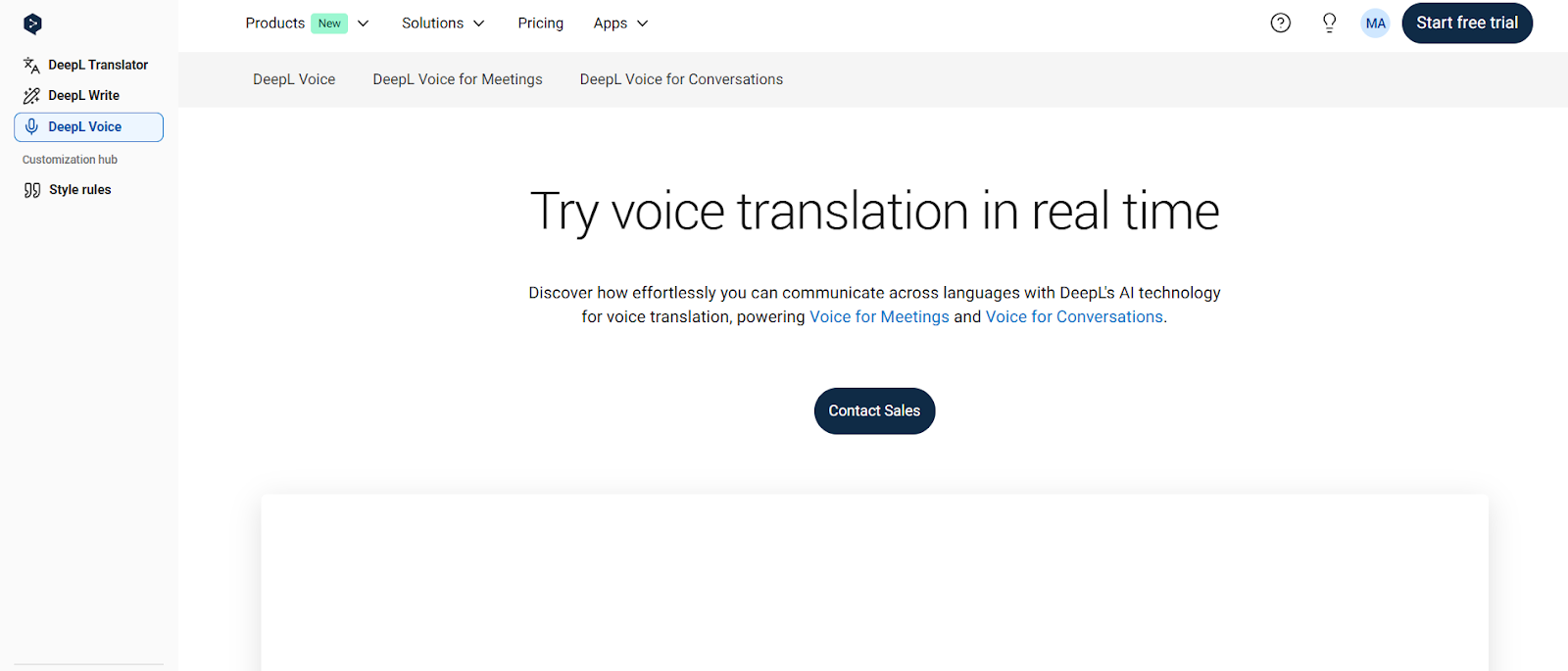Expand the Solutions dropdown chevron
The height and width of the screenshot is (671, 1568).
479,24
